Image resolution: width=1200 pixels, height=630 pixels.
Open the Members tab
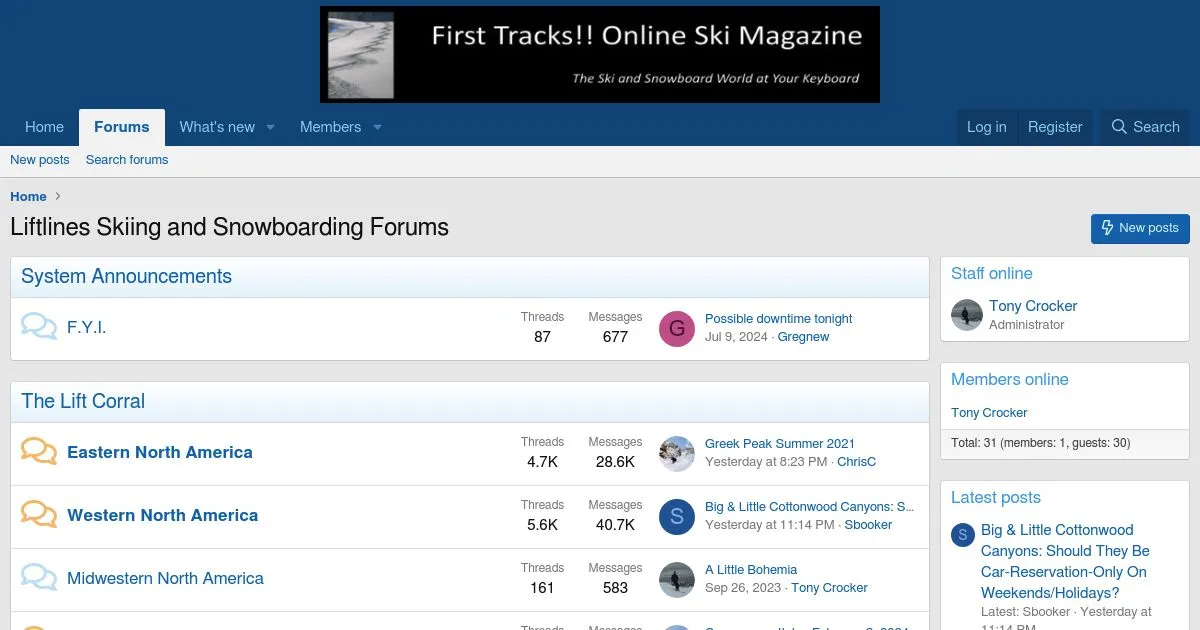(330, 127)
